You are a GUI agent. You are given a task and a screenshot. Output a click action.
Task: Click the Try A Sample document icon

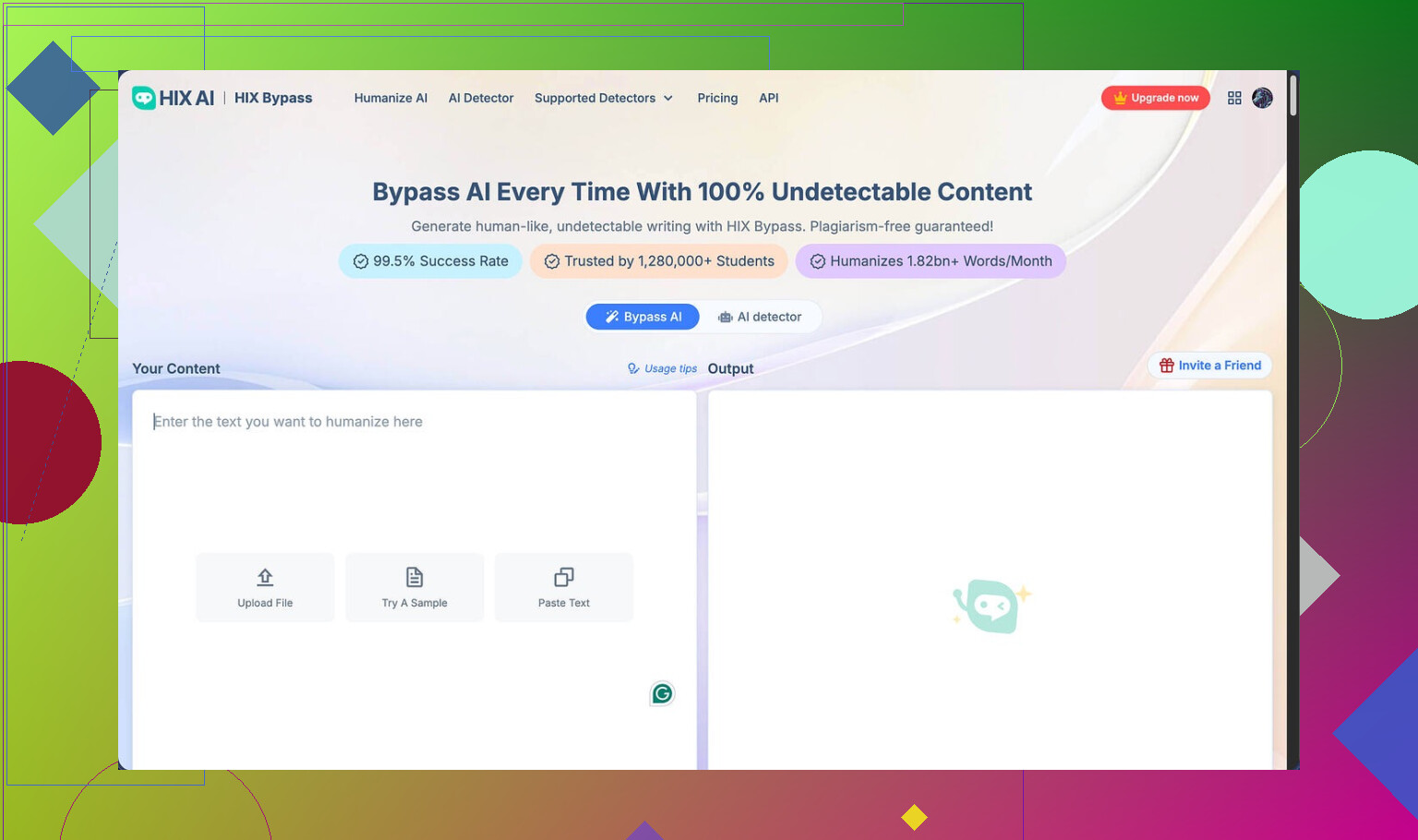pyautogui.click(x=415, y=577)
